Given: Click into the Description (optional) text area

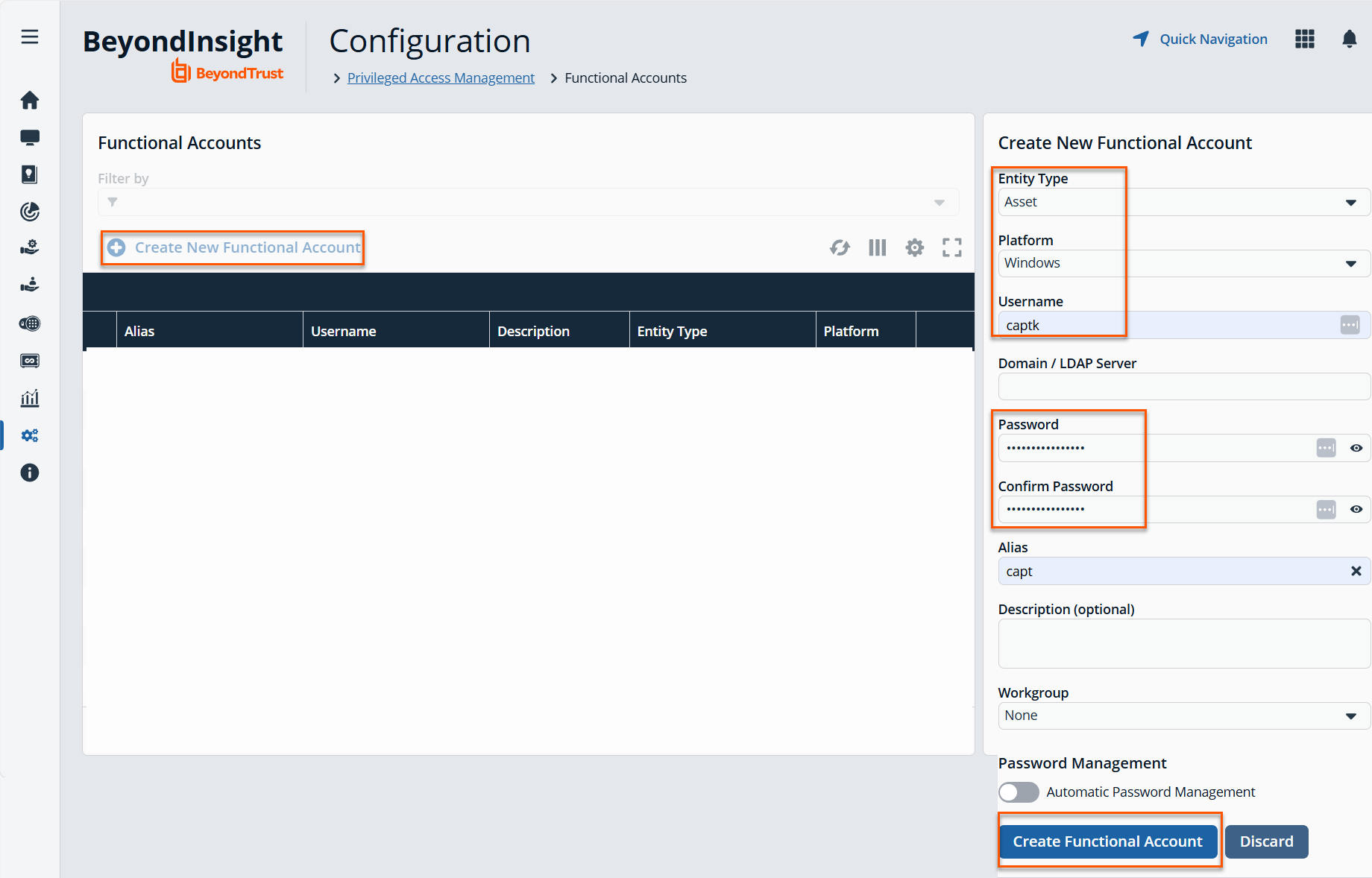Looking at the screenshot, I should click(x=1184, y=643).
